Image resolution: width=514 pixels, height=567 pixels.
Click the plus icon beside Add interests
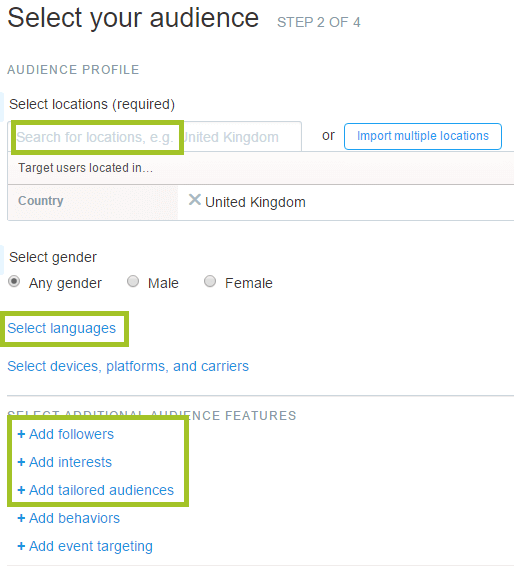[x=21, y=462]
